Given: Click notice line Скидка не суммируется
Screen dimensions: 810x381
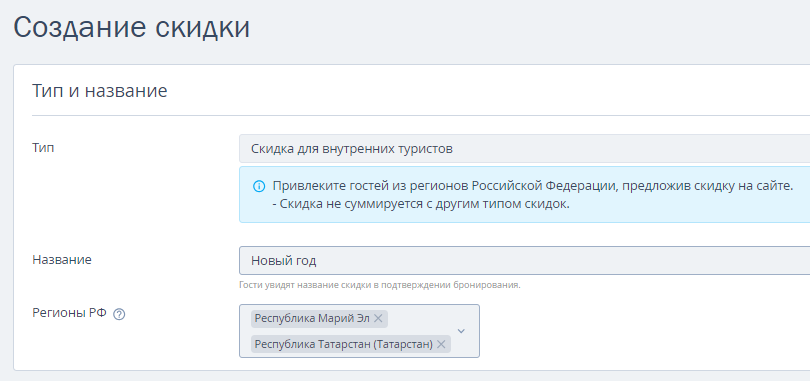Looking at the screenshot, I should coord(421,204).
